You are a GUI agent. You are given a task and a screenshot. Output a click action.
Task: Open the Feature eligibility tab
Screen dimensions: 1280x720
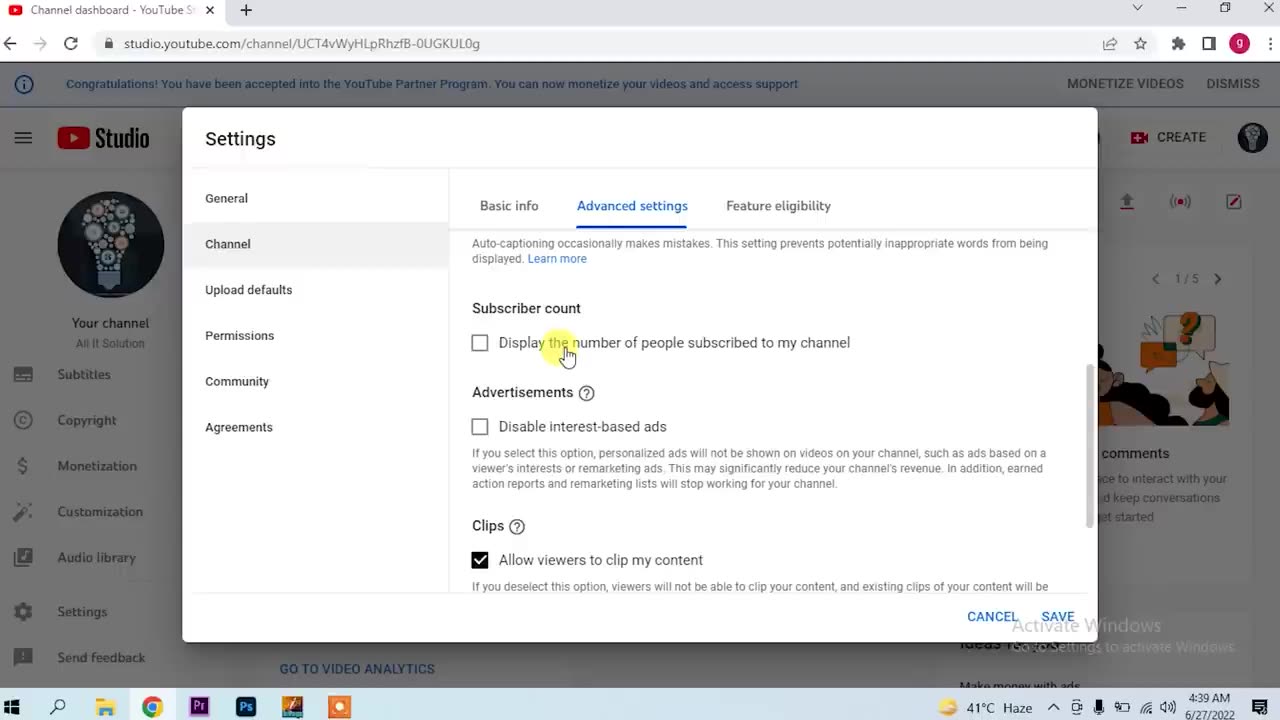pos(778,206)
